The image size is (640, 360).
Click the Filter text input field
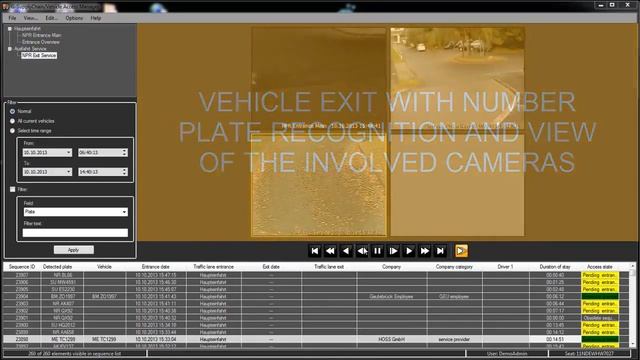pyautogui.click(x=76, y=233)
